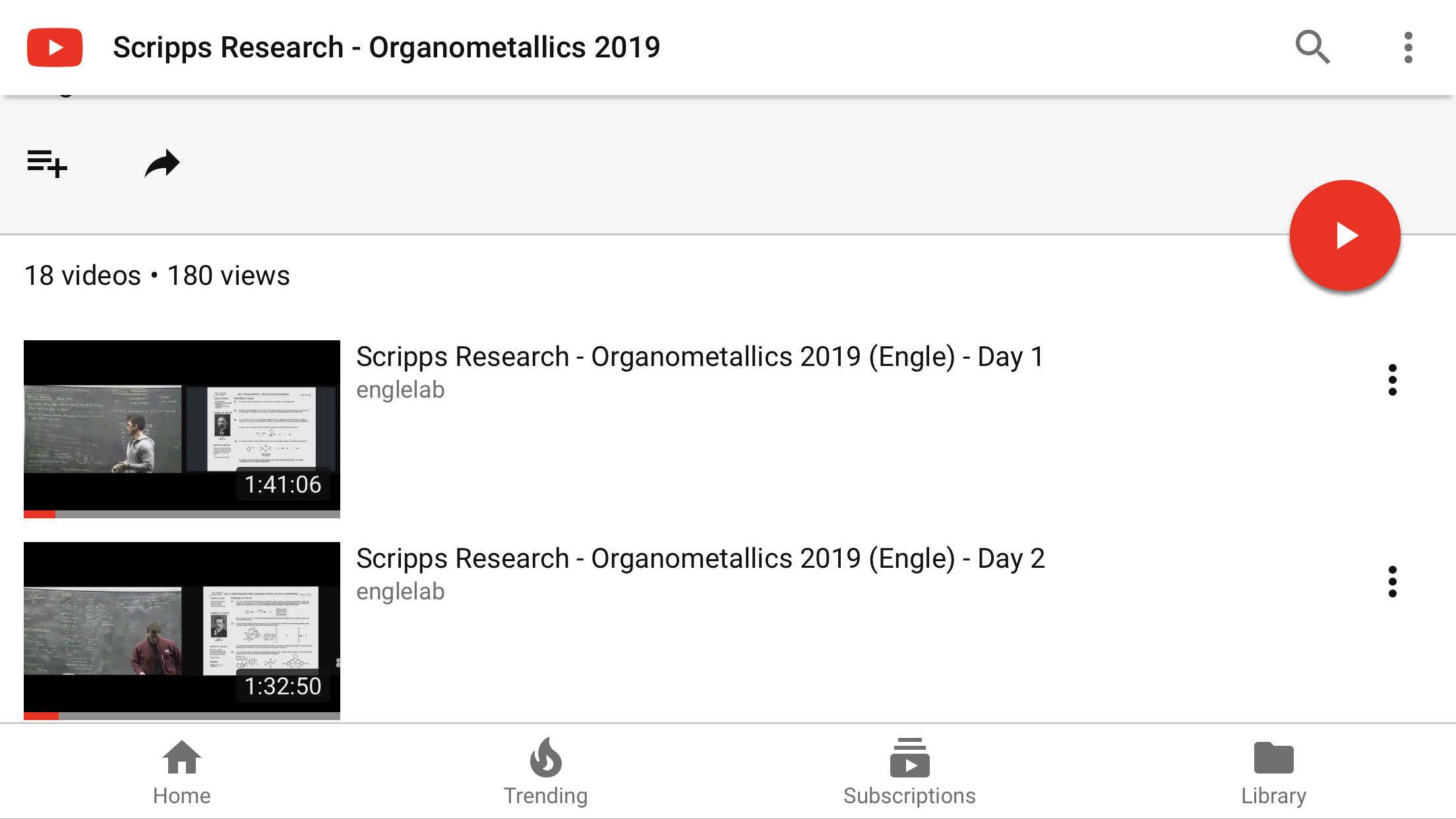
Task: Open Library tab
Action: pos(1273,772)
